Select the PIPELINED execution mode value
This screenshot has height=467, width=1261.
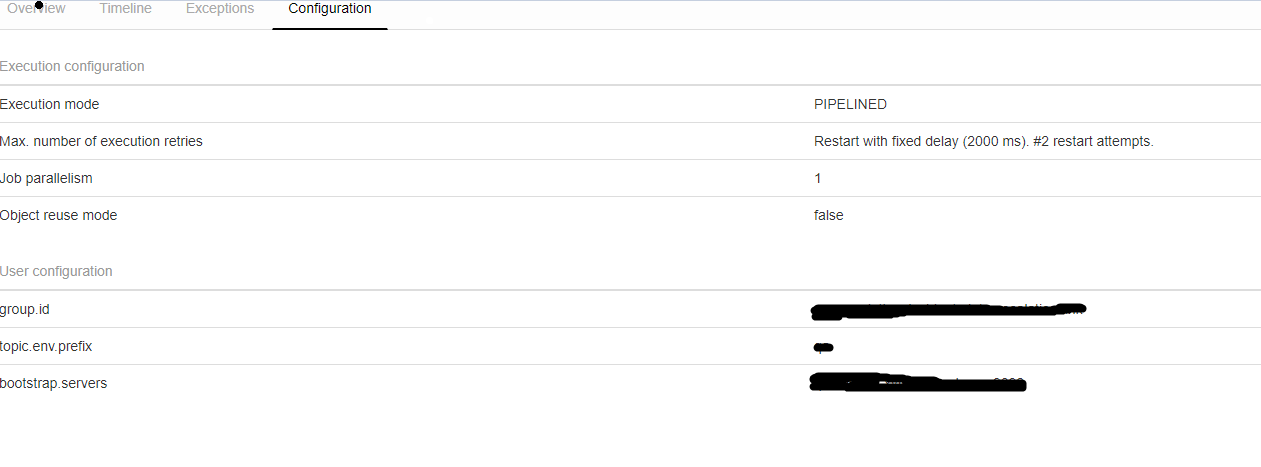pos(850,104)
